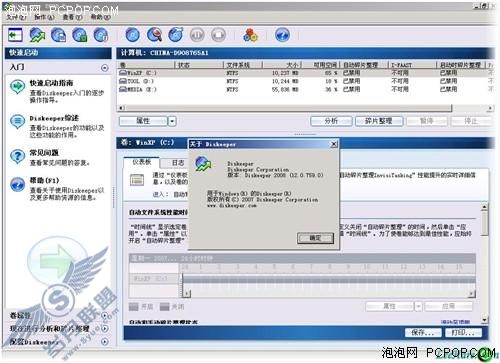The width and height of the screenshot is (500, 363).
Task: Open dropdown arrow beside 属性 button
Action: 172,121
